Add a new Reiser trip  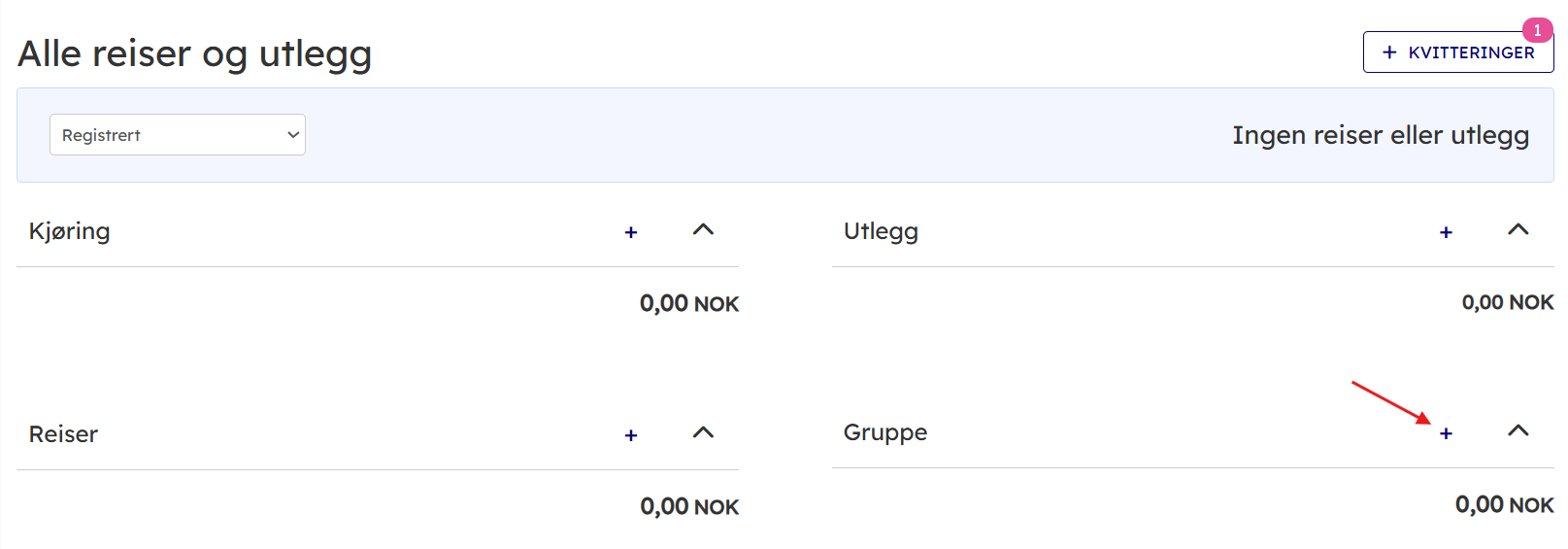[x=631, y=435]
